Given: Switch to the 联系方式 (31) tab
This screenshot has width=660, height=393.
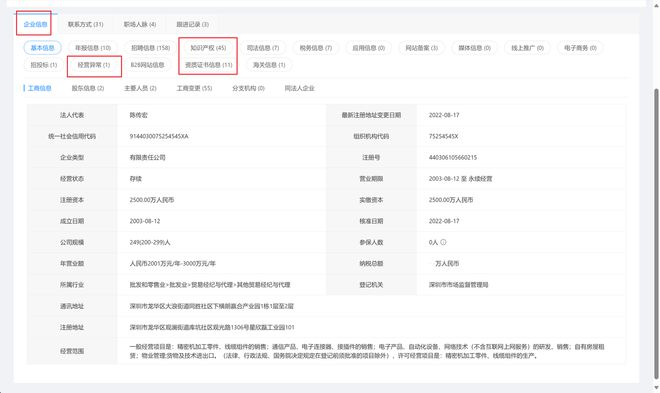Looking at the screenshot, I should [x=86, y=24].
